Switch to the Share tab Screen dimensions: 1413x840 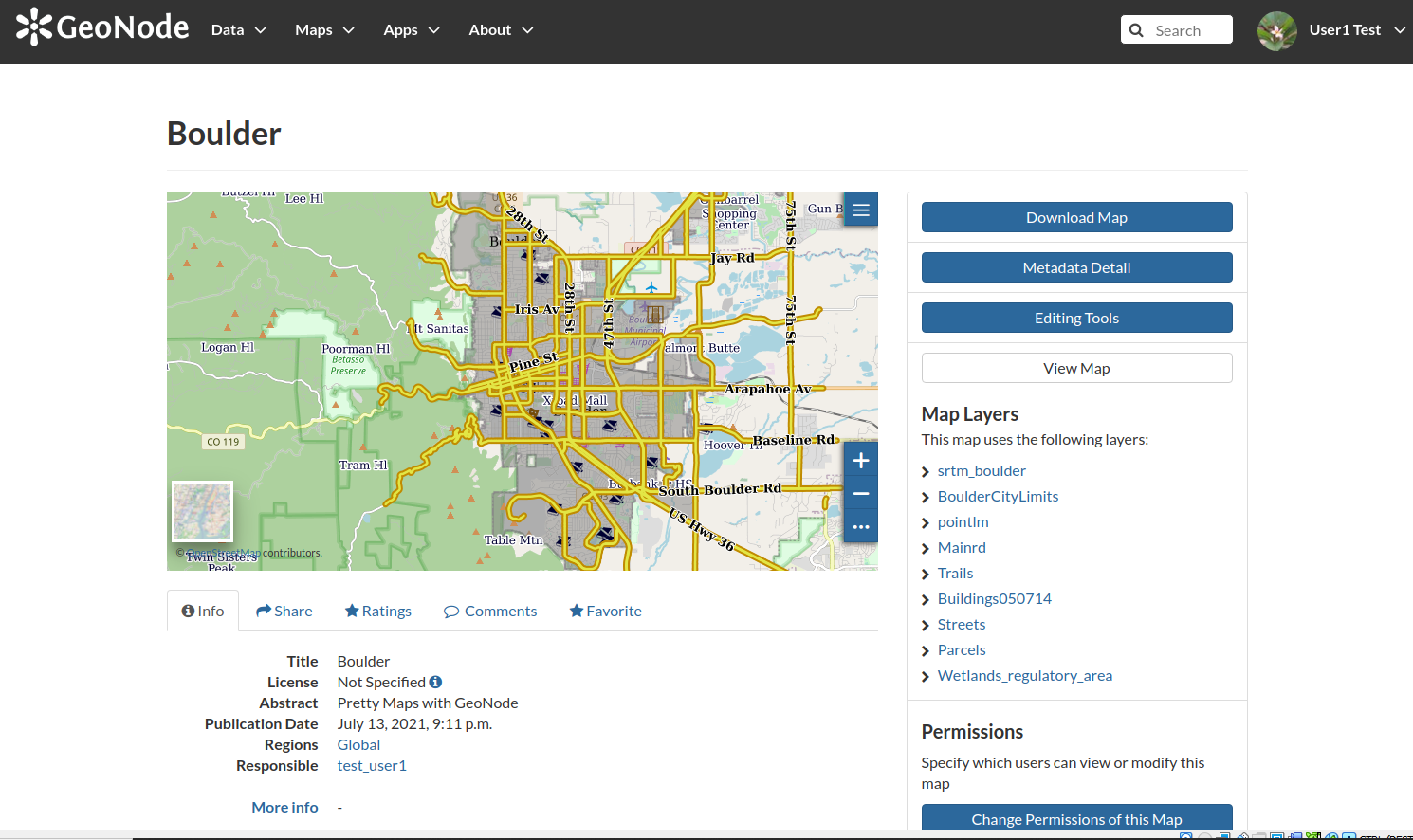pos(284,611)
